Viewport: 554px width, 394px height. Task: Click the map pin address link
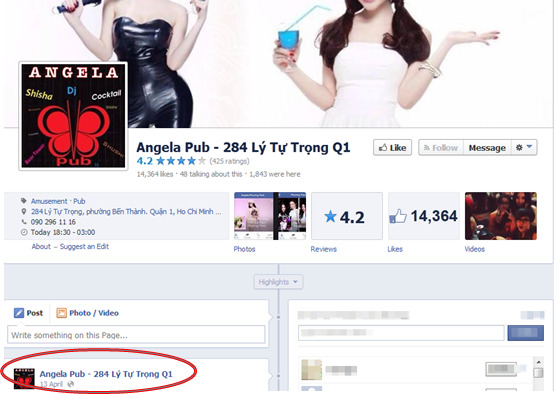[x=126, y=212]
